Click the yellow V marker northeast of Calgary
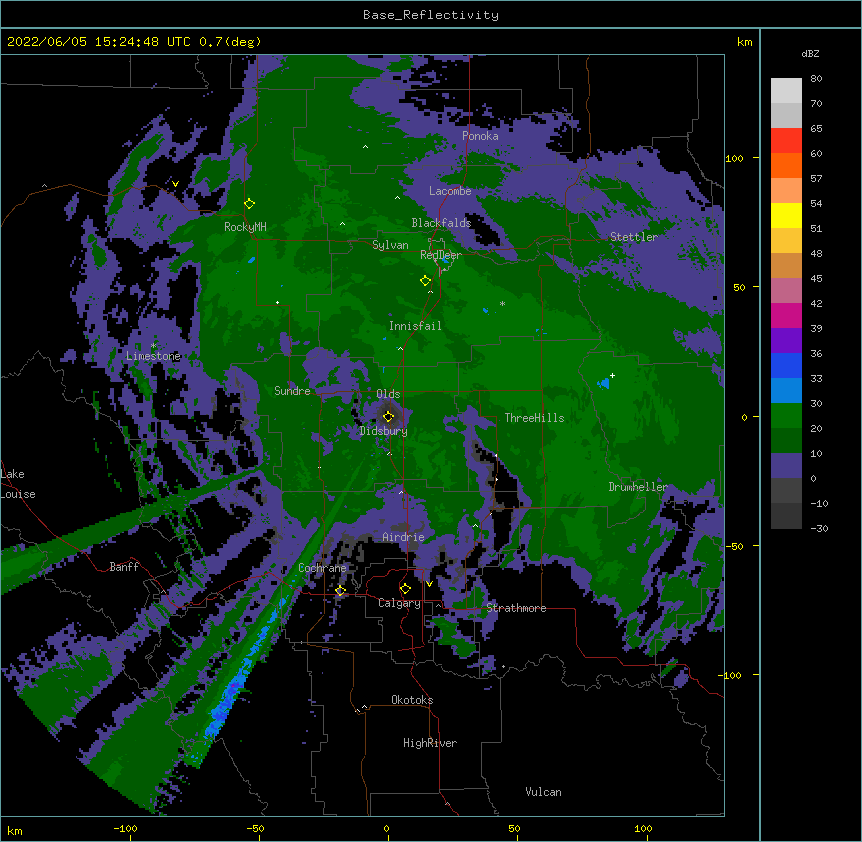This screenshot has height=842, width=862. pyautogui.click(x=429, y=584)
